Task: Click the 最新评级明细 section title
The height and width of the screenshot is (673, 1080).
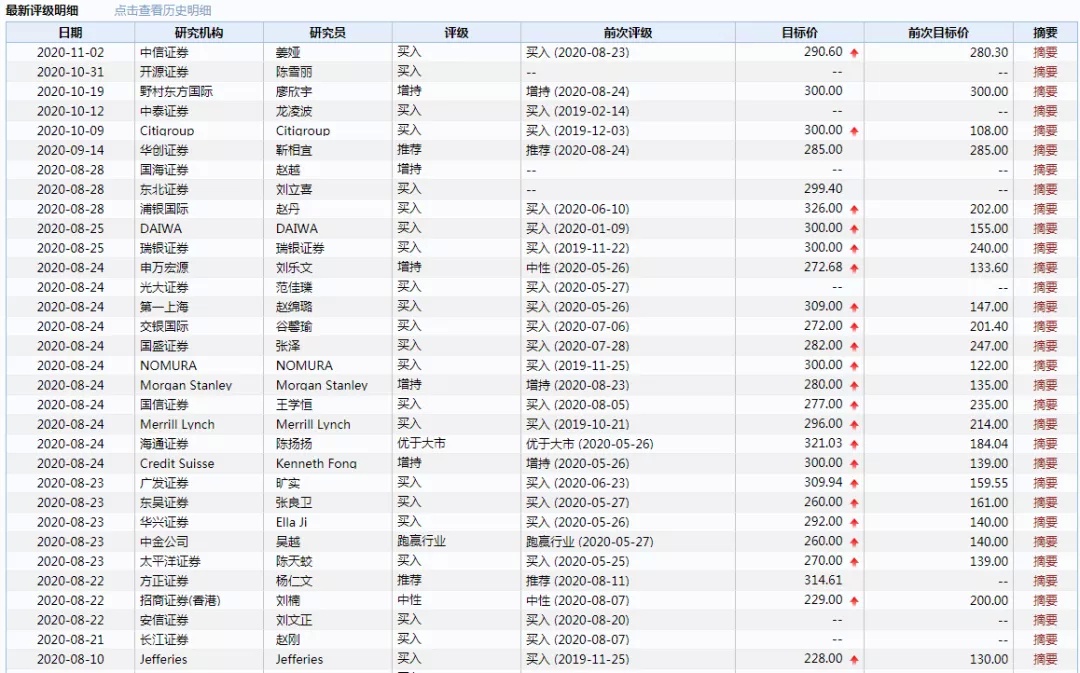Action: click(x=42, y=10)
